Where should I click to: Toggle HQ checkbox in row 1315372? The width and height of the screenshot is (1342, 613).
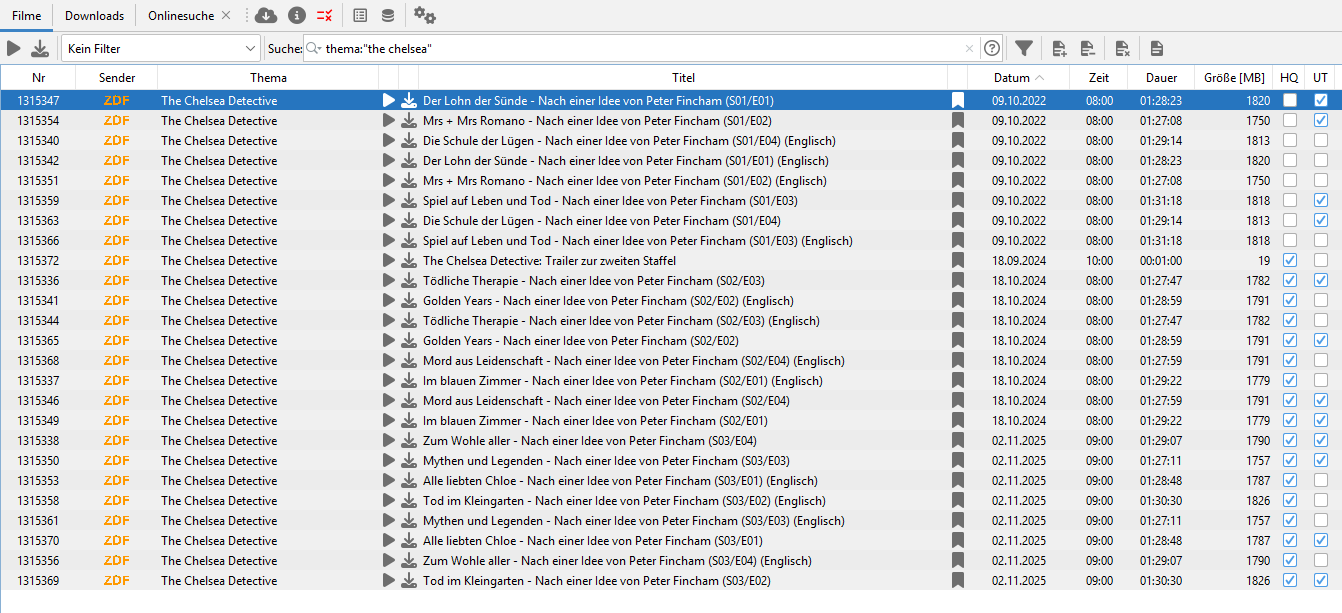(1290, 260)
